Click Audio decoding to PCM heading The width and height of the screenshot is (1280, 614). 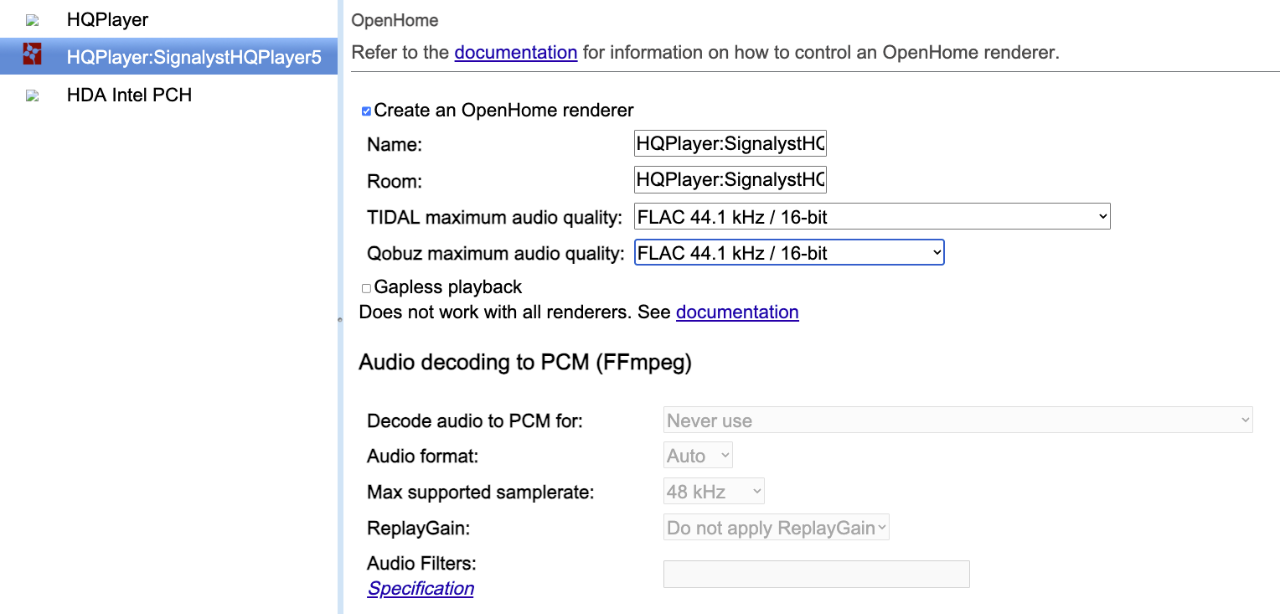point(525,362)
